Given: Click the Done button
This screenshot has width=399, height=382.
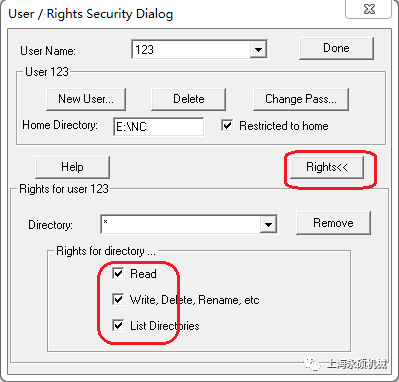Looking at the screenshot, I should (336, 48).
